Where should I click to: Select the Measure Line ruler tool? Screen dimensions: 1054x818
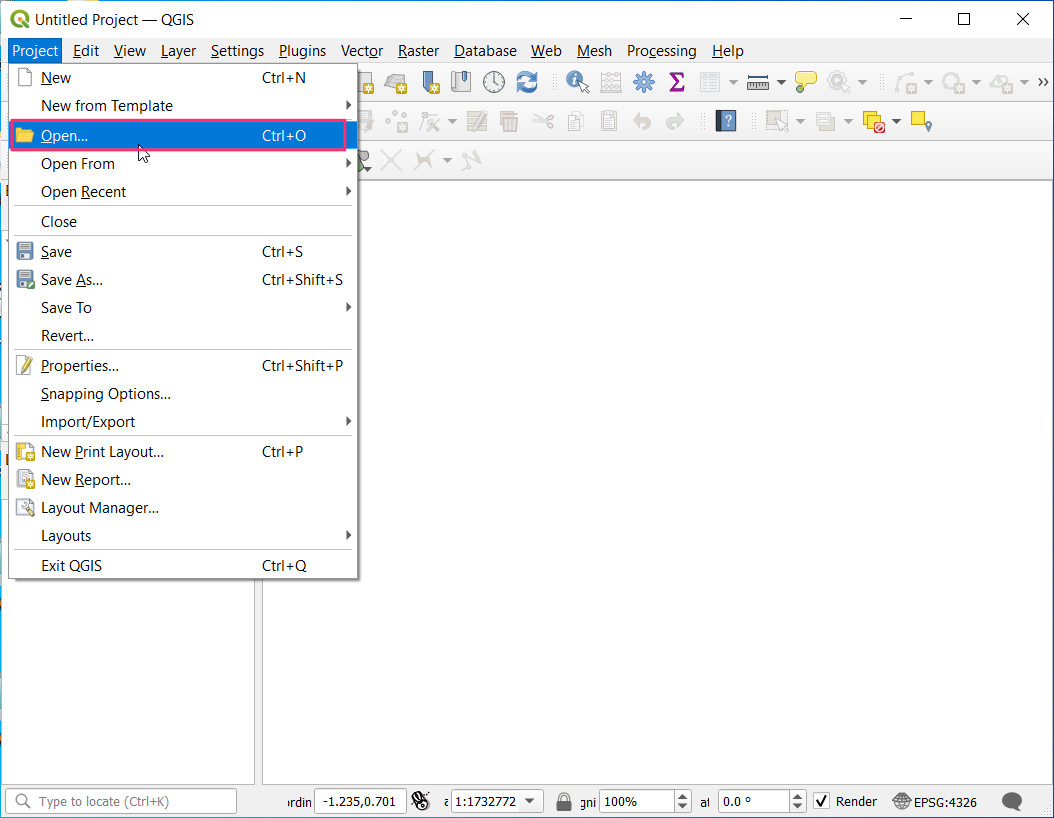point(758,82)
